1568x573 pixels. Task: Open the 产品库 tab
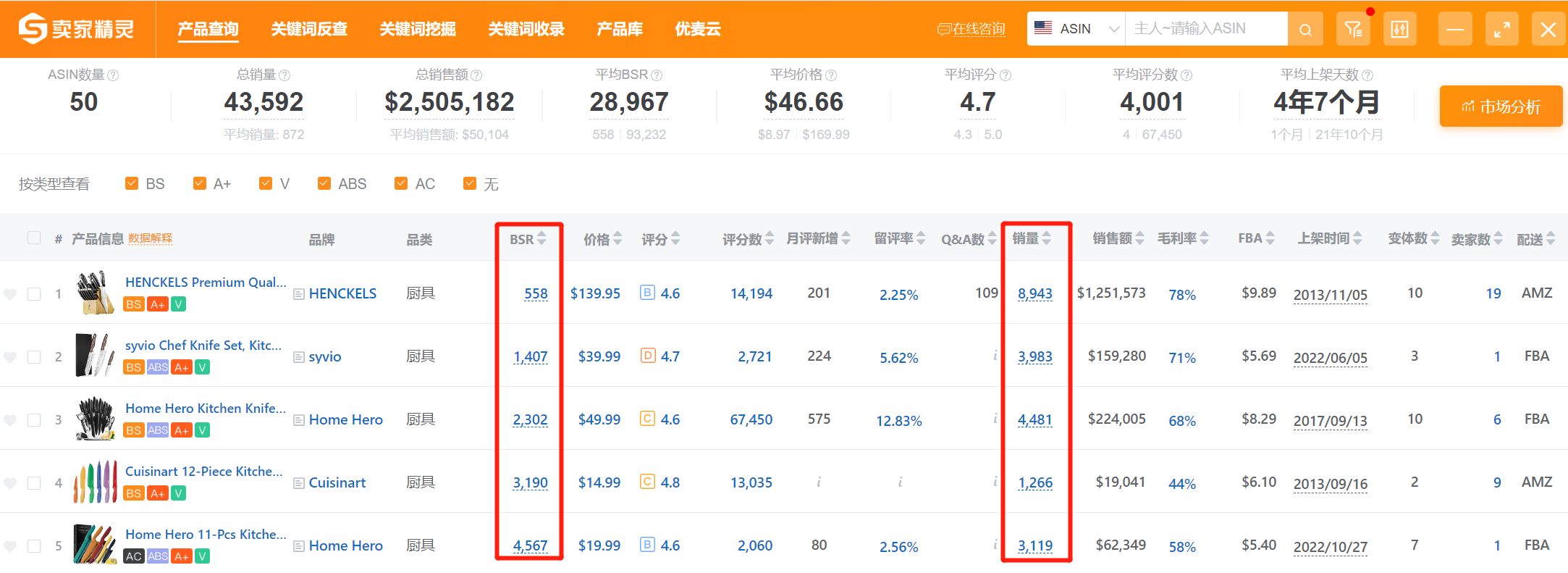620,29
